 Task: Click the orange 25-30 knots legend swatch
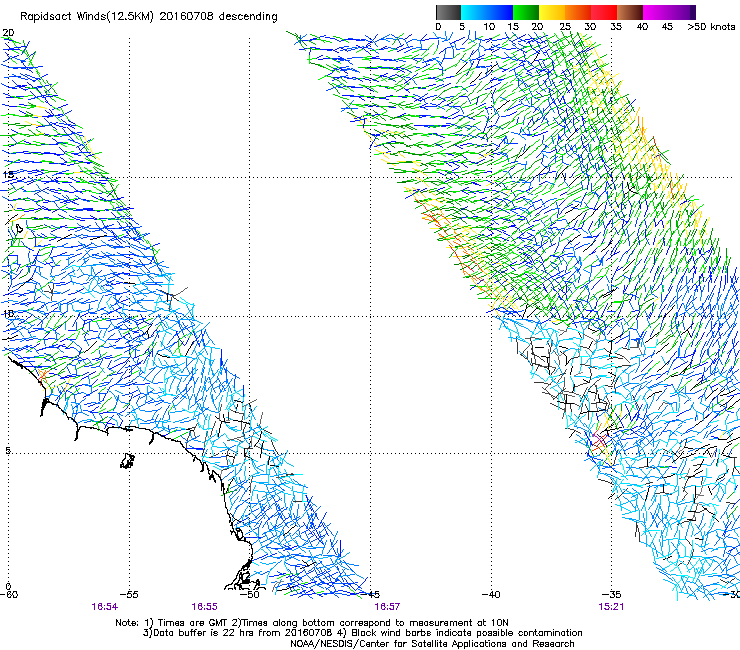578,12
